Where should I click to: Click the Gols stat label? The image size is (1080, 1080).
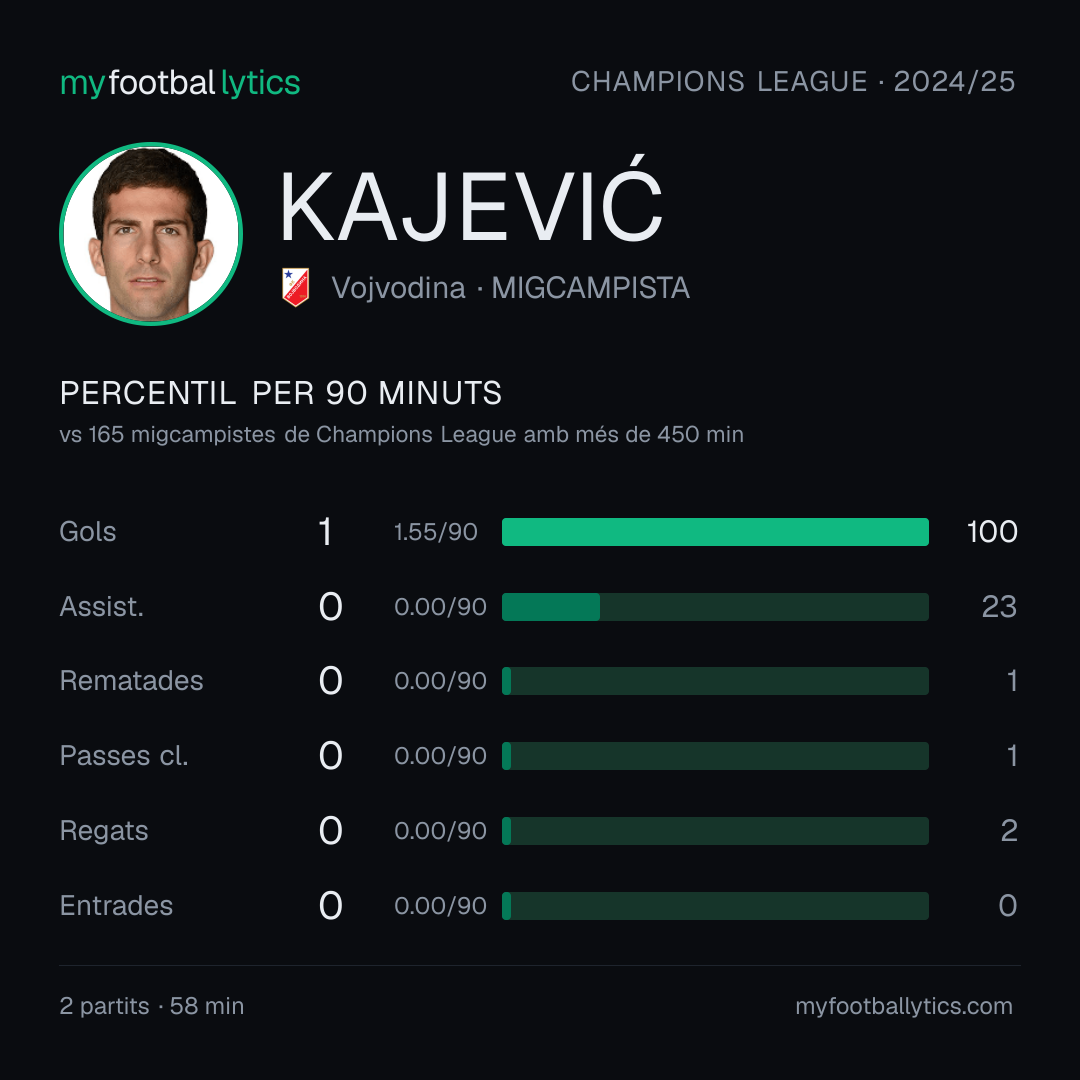pos(87,532)
